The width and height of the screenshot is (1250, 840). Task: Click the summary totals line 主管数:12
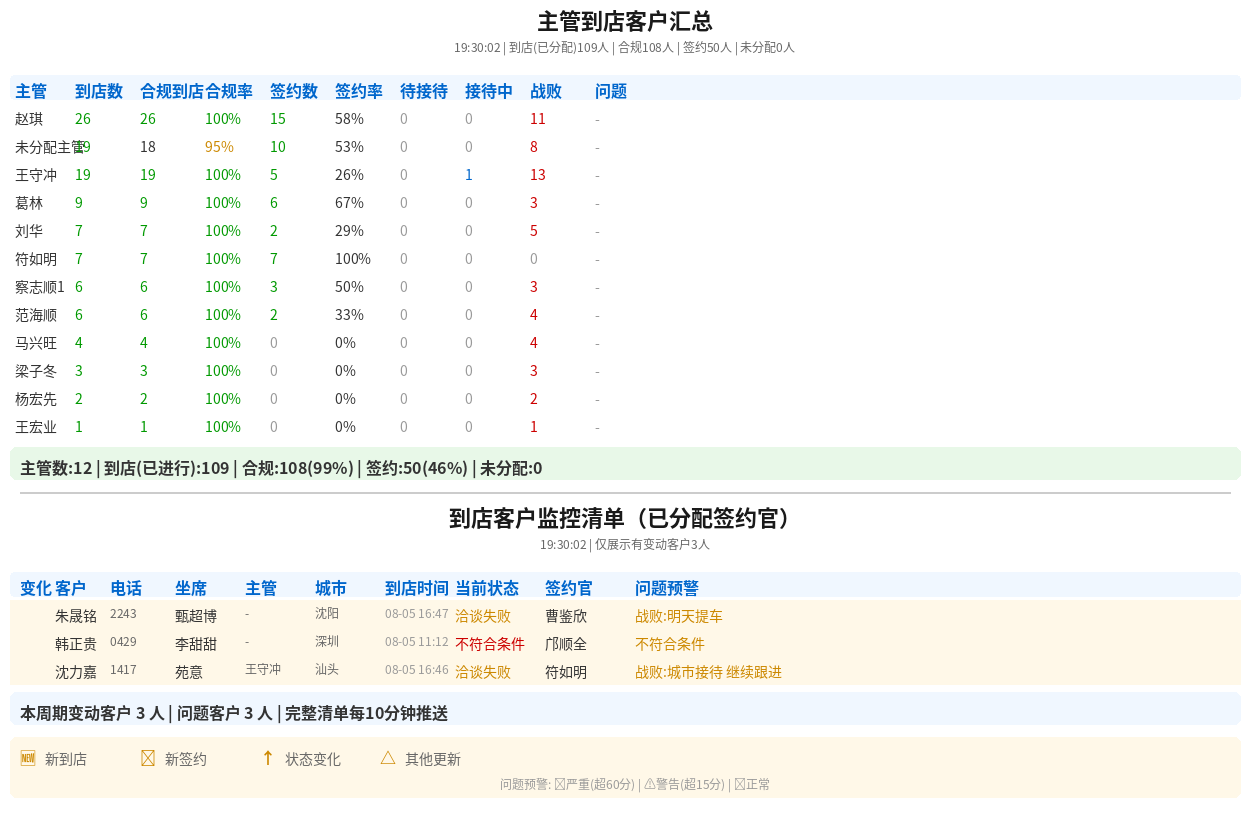pos(281,468)
